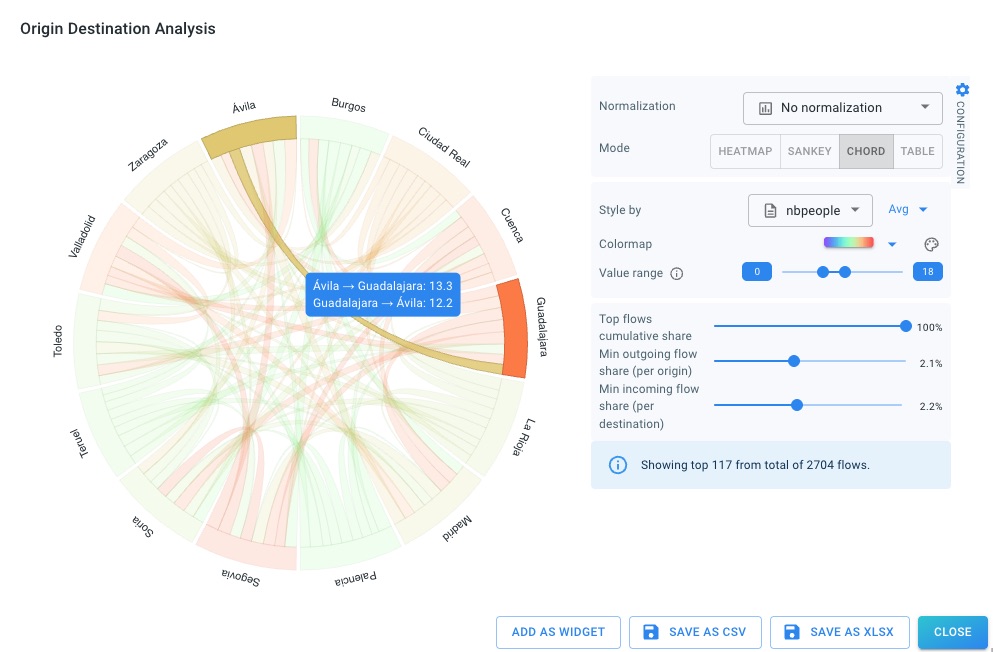Click Add as Widget button

[558, 632]
